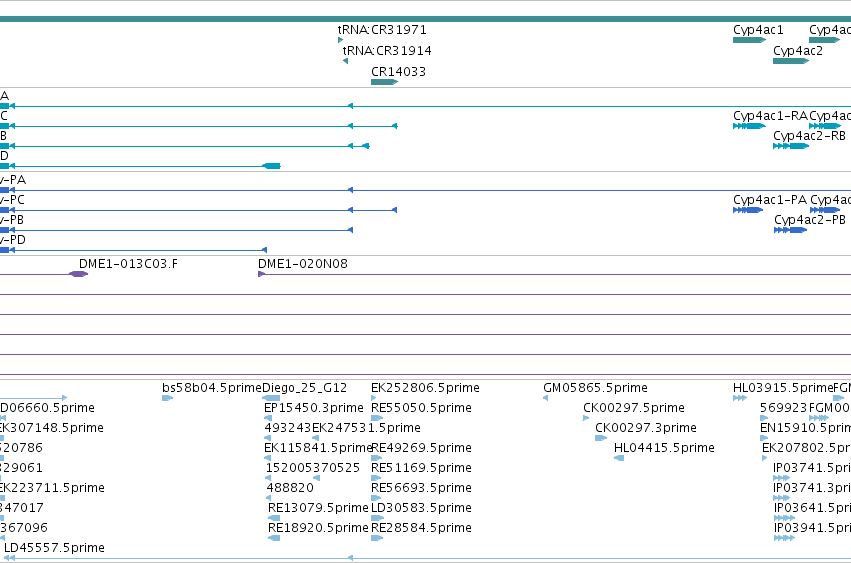This screenshot has width=851, height=563.
Task: Open the Cyp4ac1-PA protein feature
Action: [748, 210]
